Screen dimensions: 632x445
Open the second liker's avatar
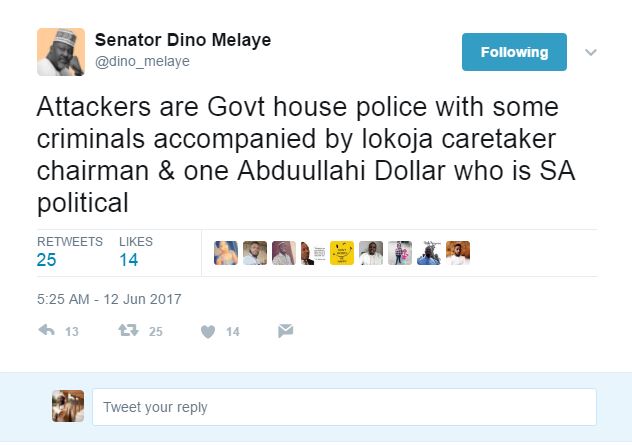255,253
